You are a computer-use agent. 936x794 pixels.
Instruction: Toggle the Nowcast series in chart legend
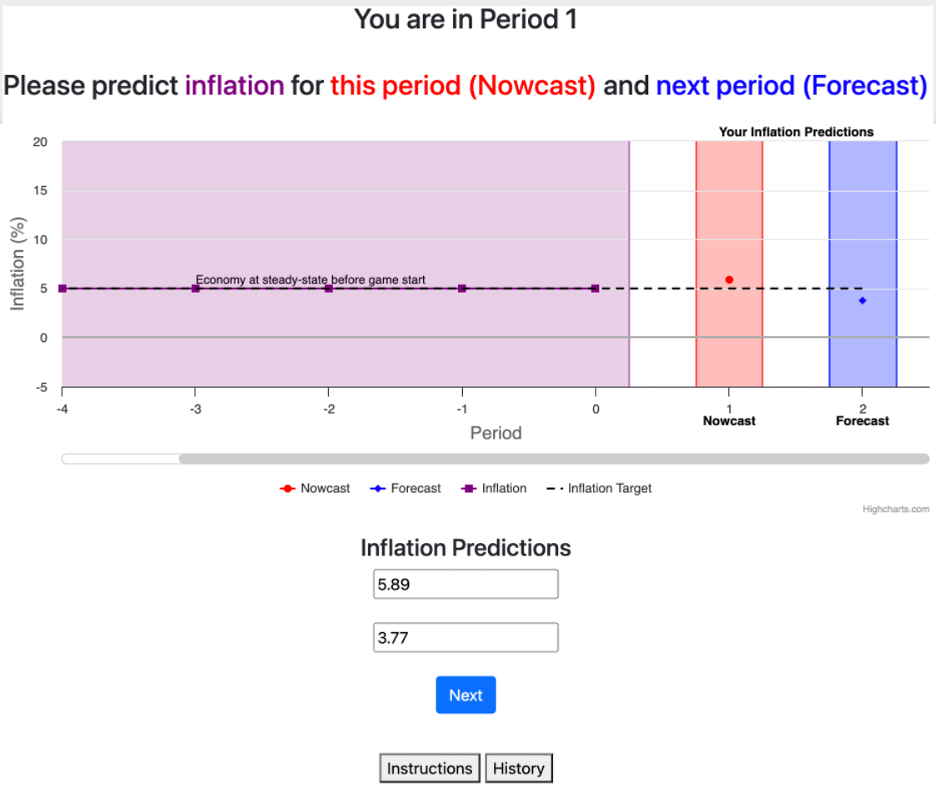click(x=318, y=488)
